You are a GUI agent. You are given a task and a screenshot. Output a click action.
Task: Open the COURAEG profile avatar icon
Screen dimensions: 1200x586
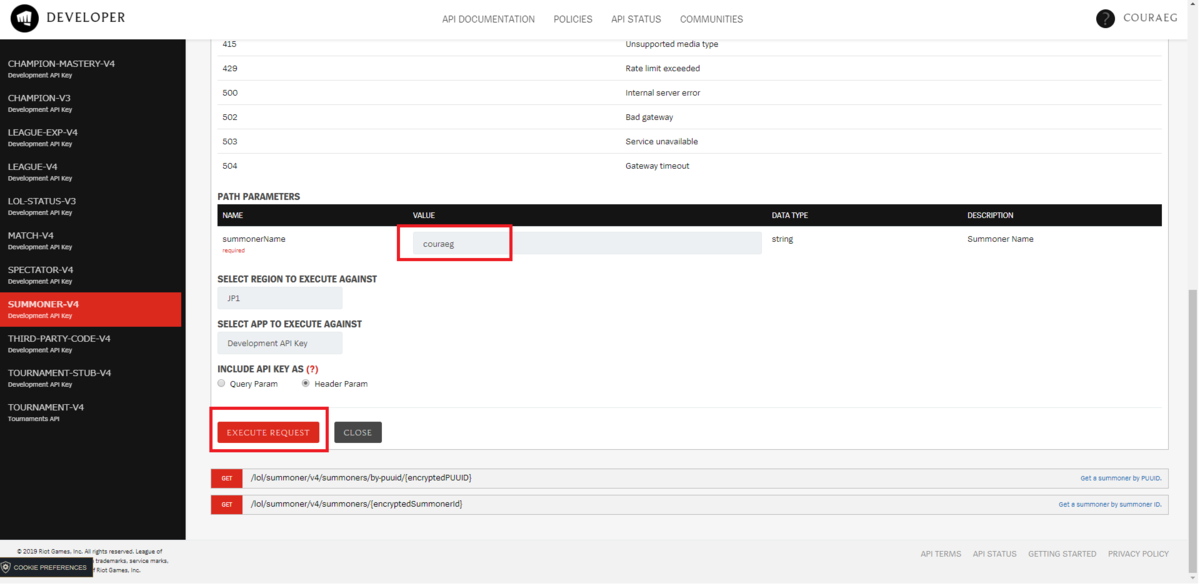[1105, 19]
